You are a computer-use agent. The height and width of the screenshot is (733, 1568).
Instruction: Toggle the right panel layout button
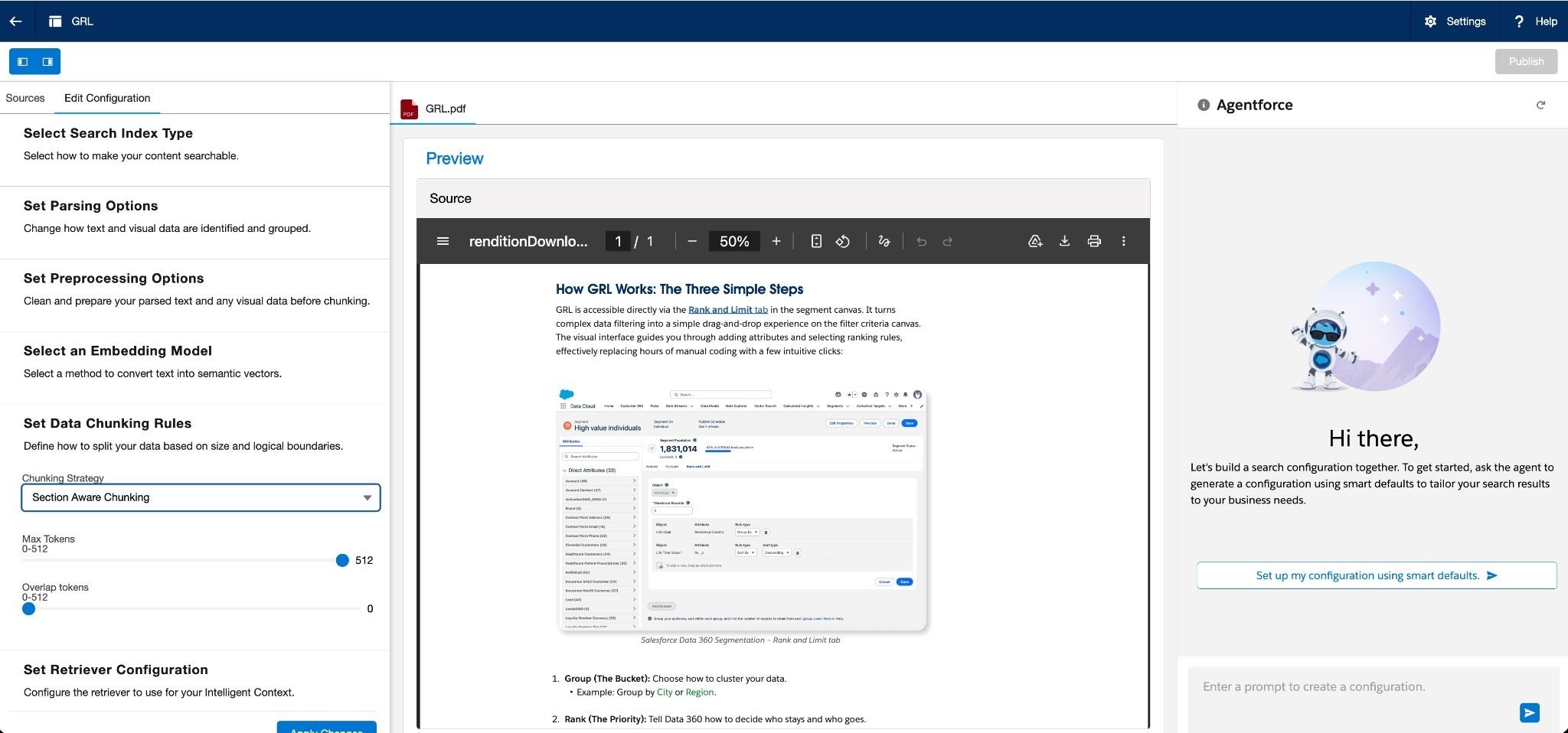pos(47,61)
